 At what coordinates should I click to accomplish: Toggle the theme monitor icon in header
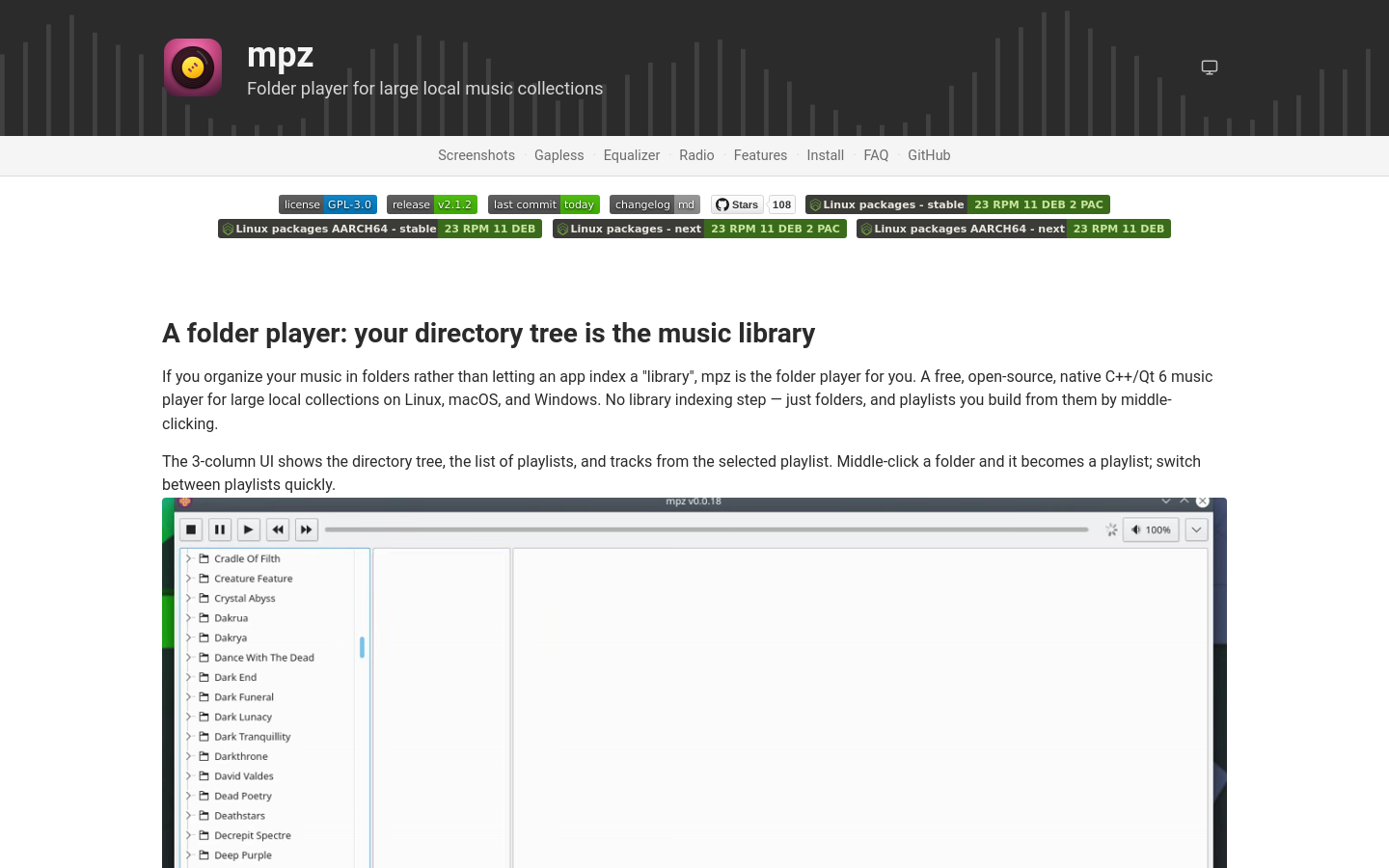(1210, 68)
